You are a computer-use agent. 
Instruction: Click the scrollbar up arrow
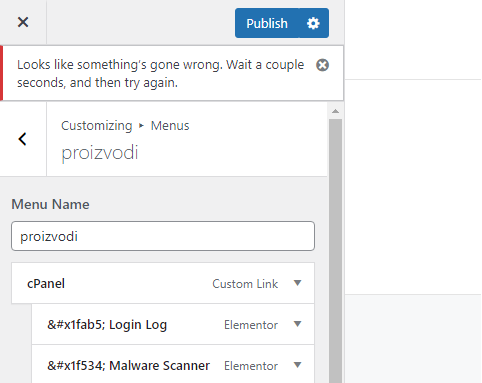[x=336, y=111]
